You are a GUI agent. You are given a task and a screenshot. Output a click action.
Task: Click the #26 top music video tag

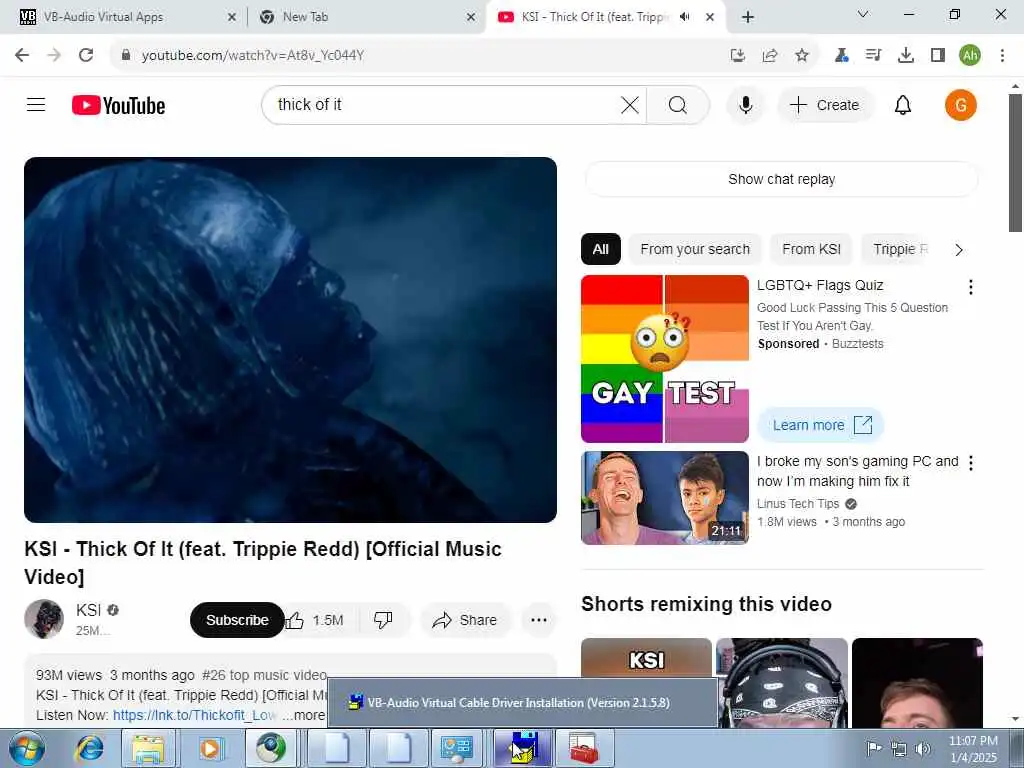[x=264, y=675]
